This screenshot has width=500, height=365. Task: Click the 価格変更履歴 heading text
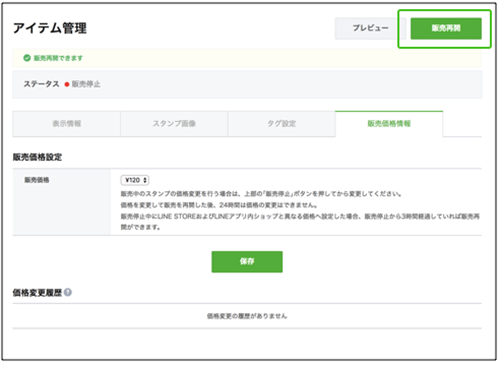(37, 293)
